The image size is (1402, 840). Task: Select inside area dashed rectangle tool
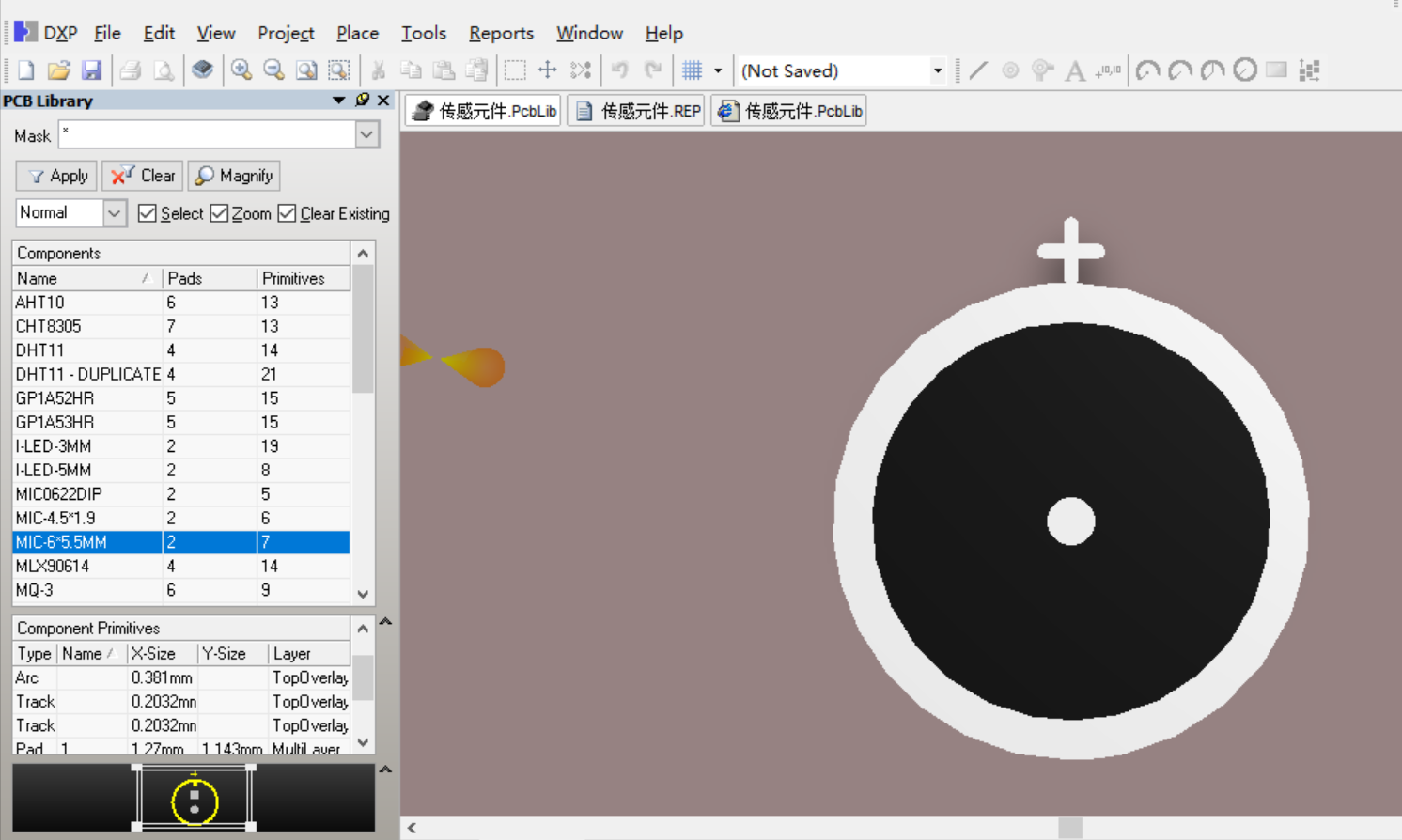coord(515,70)
